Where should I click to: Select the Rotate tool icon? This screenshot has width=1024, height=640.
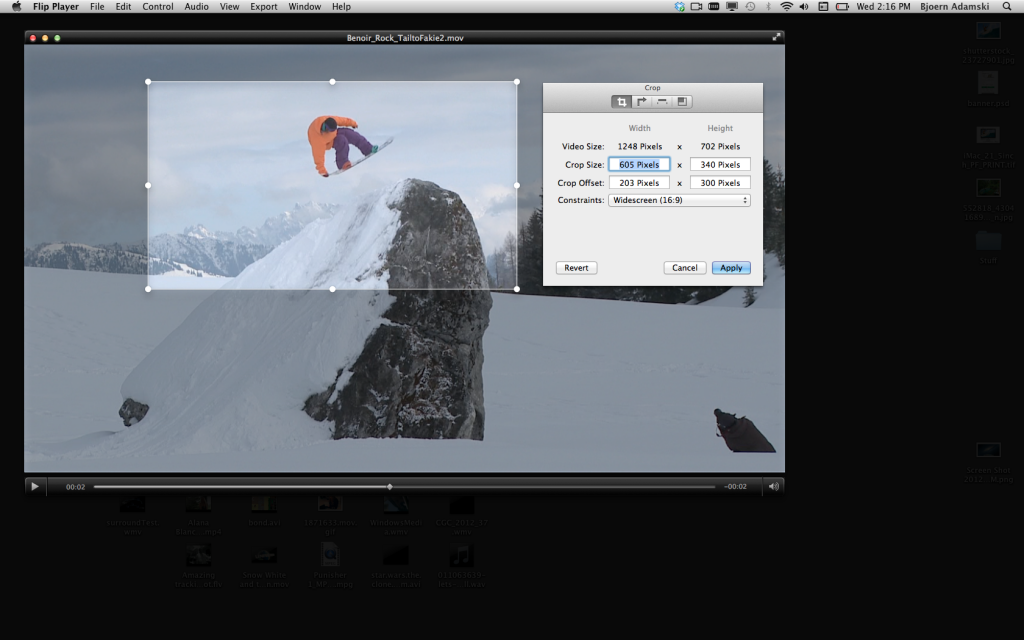[641, 100]
